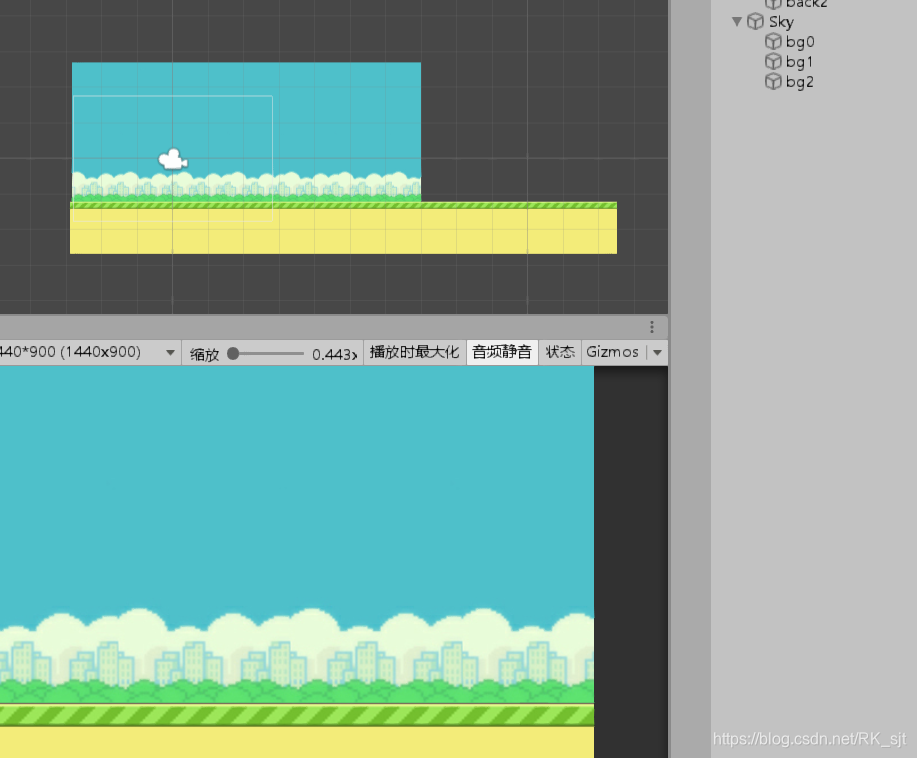Open the Game view three-dot options menu

(x=651, y=327)
